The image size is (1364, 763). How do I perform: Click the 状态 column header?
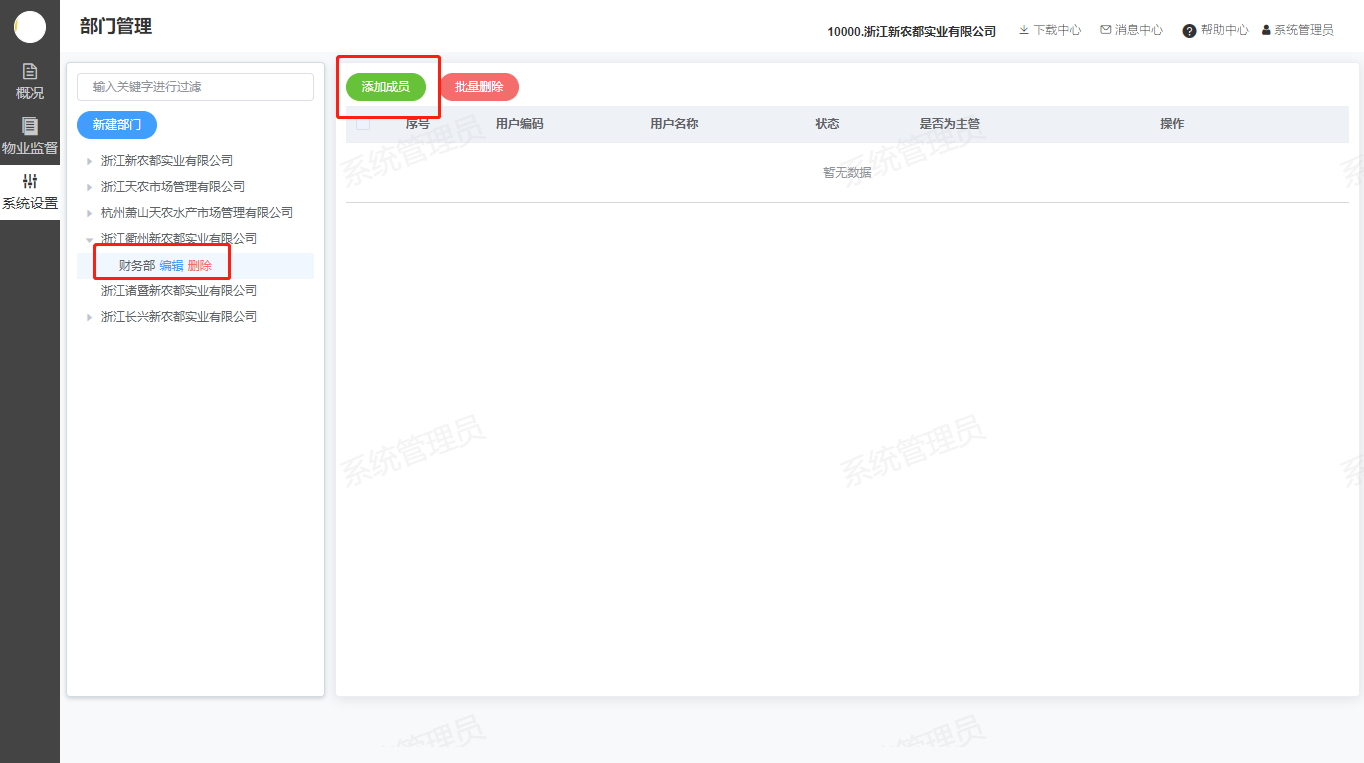pos(827,124)
